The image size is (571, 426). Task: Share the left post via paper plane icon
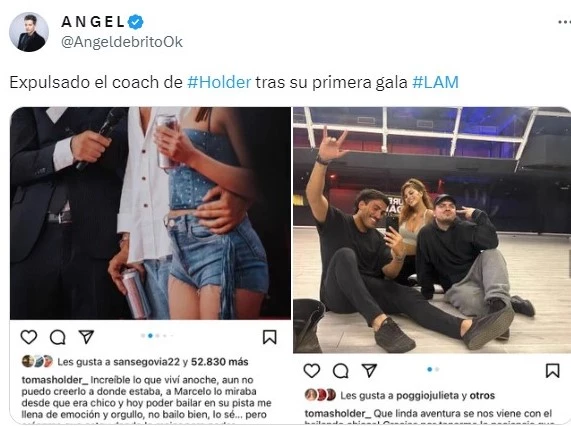tap(86, 337)
